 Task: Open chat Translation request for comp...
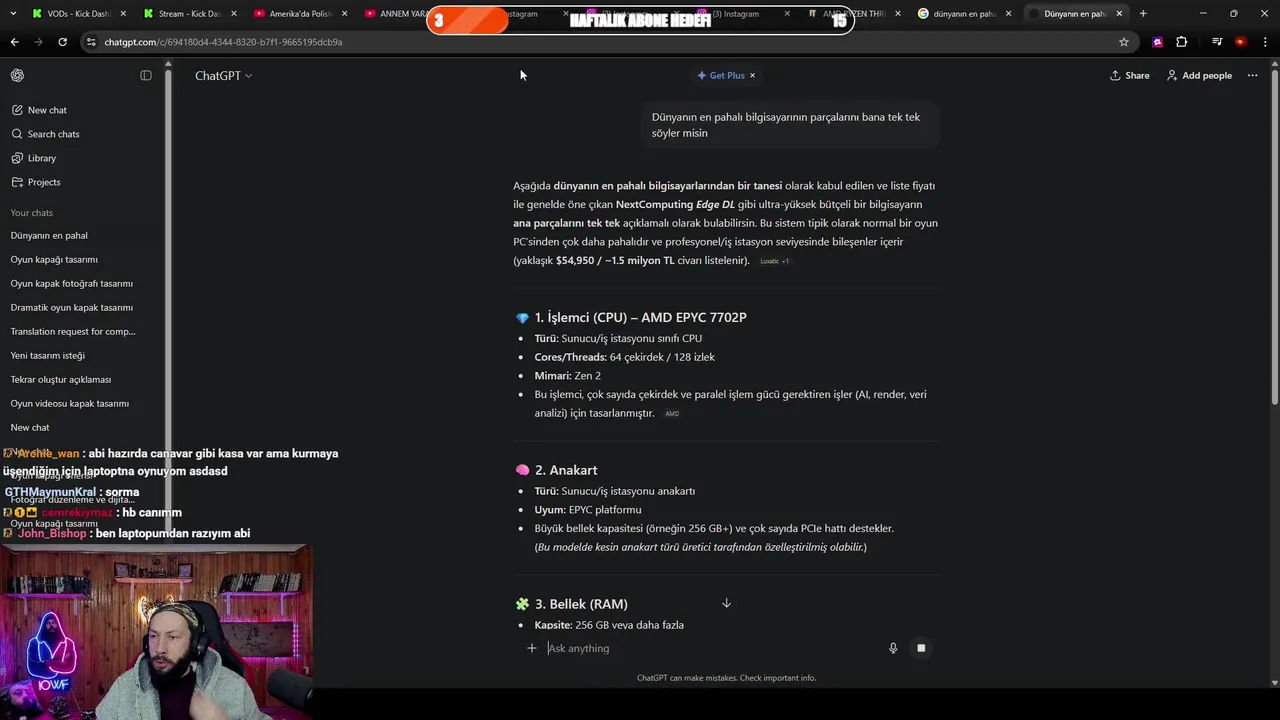[73, 332]
